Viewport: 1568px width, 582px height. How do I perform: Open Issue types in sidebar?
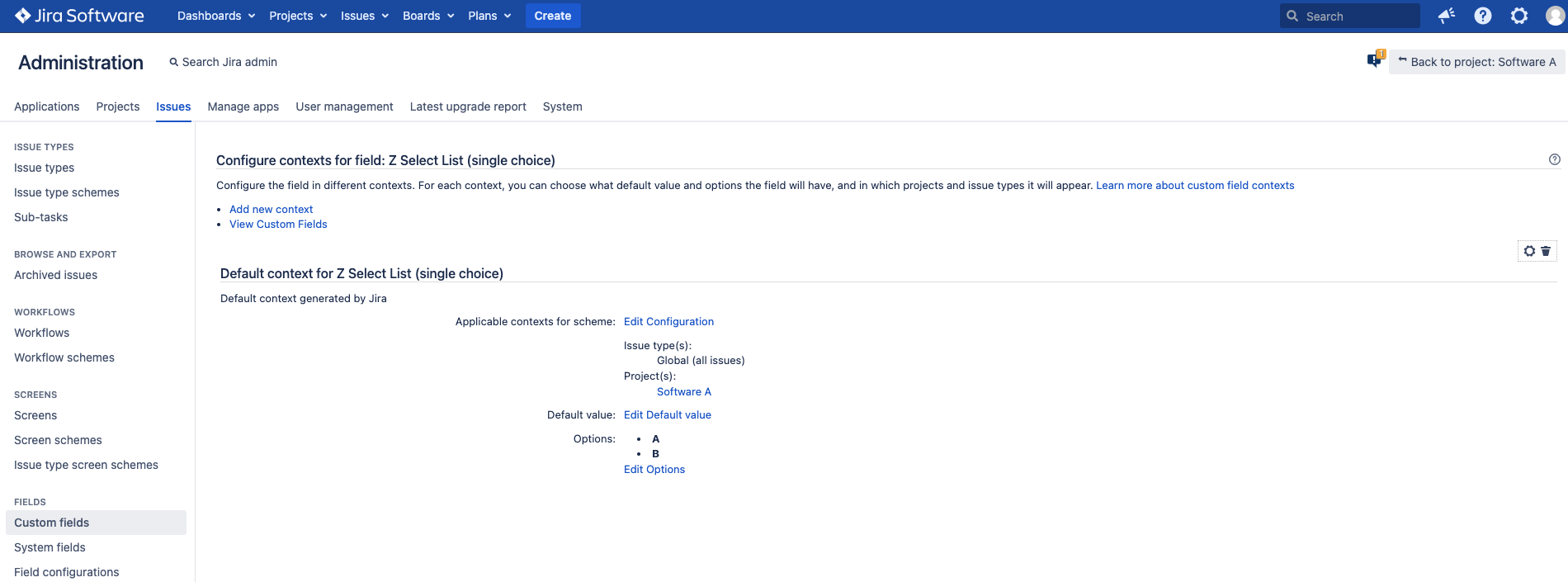[45, 168]
